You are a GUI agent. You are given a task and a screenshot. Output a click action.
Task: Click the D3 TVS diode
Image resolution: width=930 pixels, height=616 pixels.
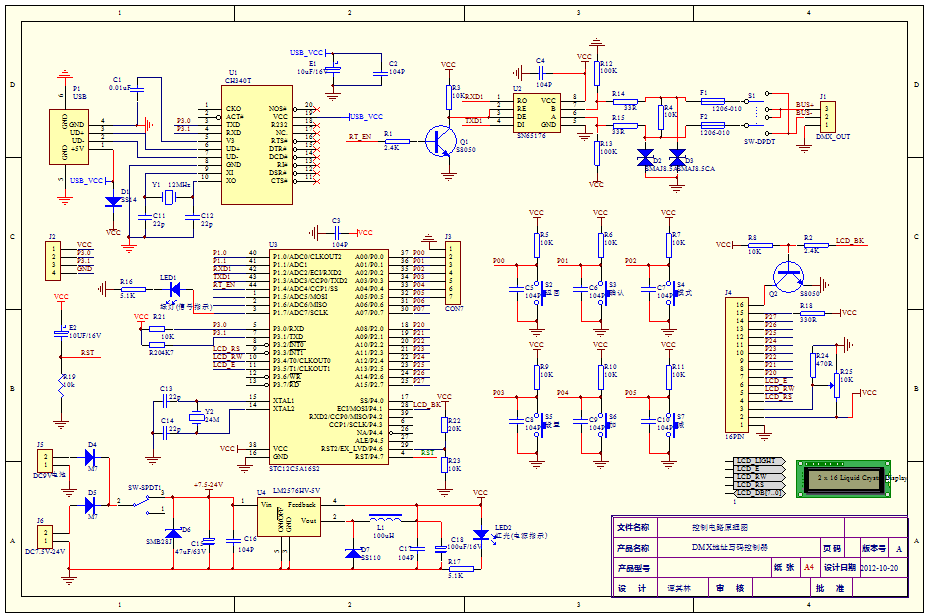(x=677, y=157)
